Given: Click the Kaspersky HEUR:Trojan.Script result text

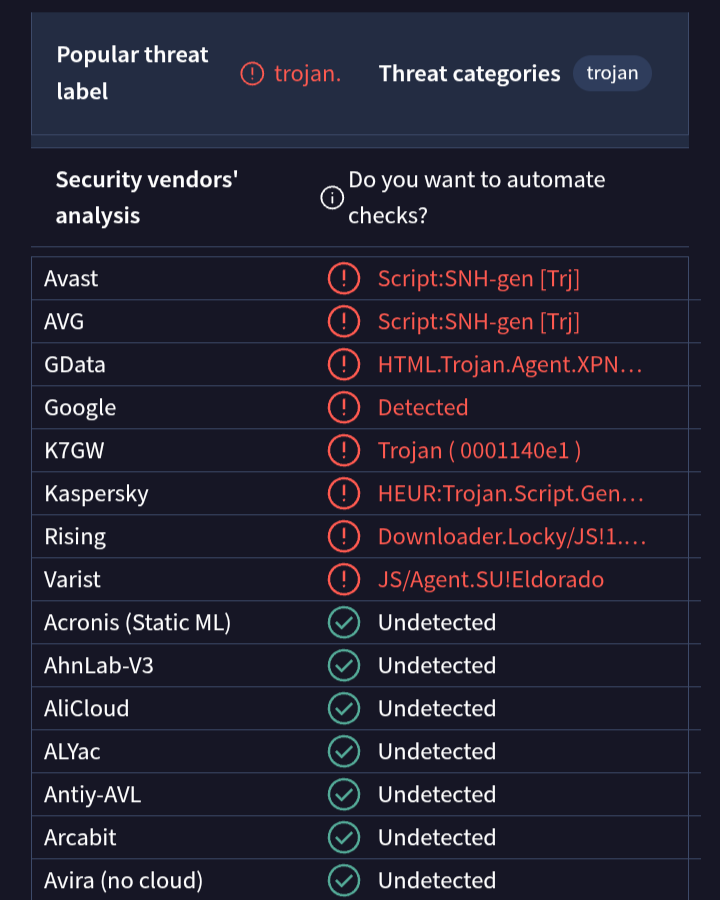Looking at the screenshot, I should [x=510, y=494].
